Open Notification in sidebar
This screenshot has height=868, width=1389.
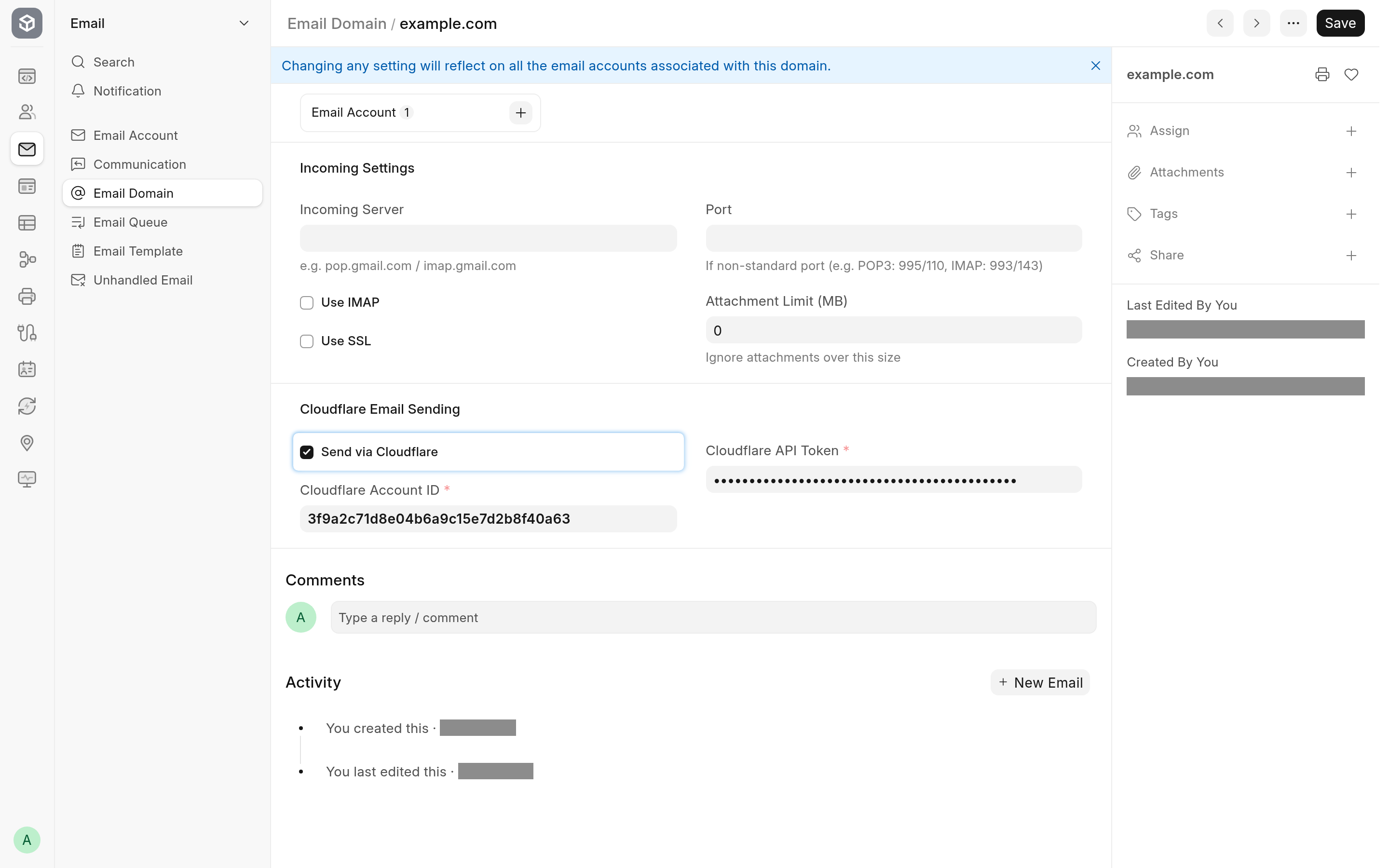click(x=163, y=91)
